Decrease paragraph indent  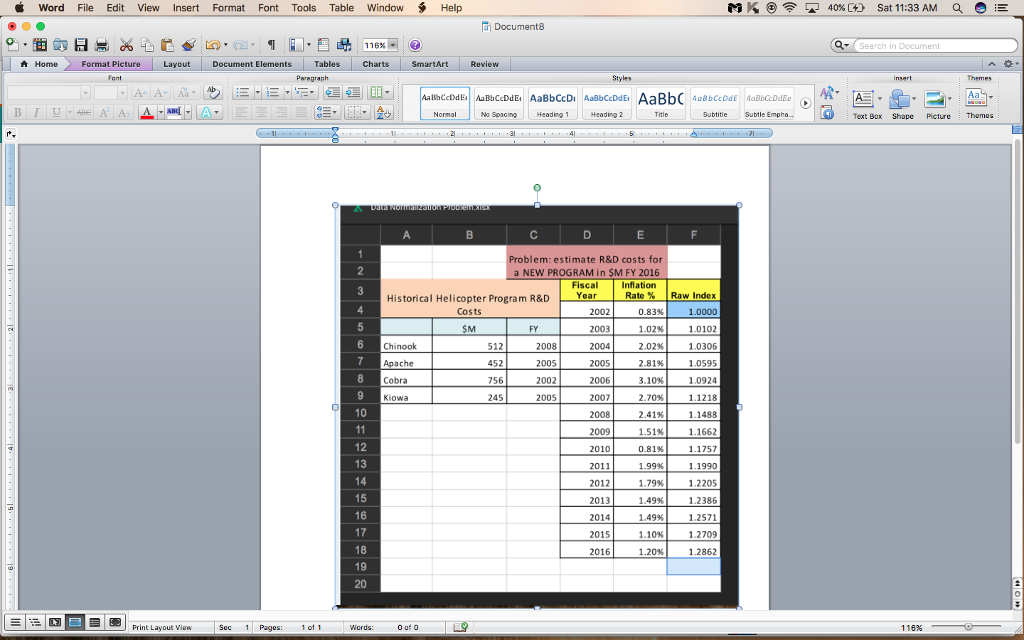332,92
